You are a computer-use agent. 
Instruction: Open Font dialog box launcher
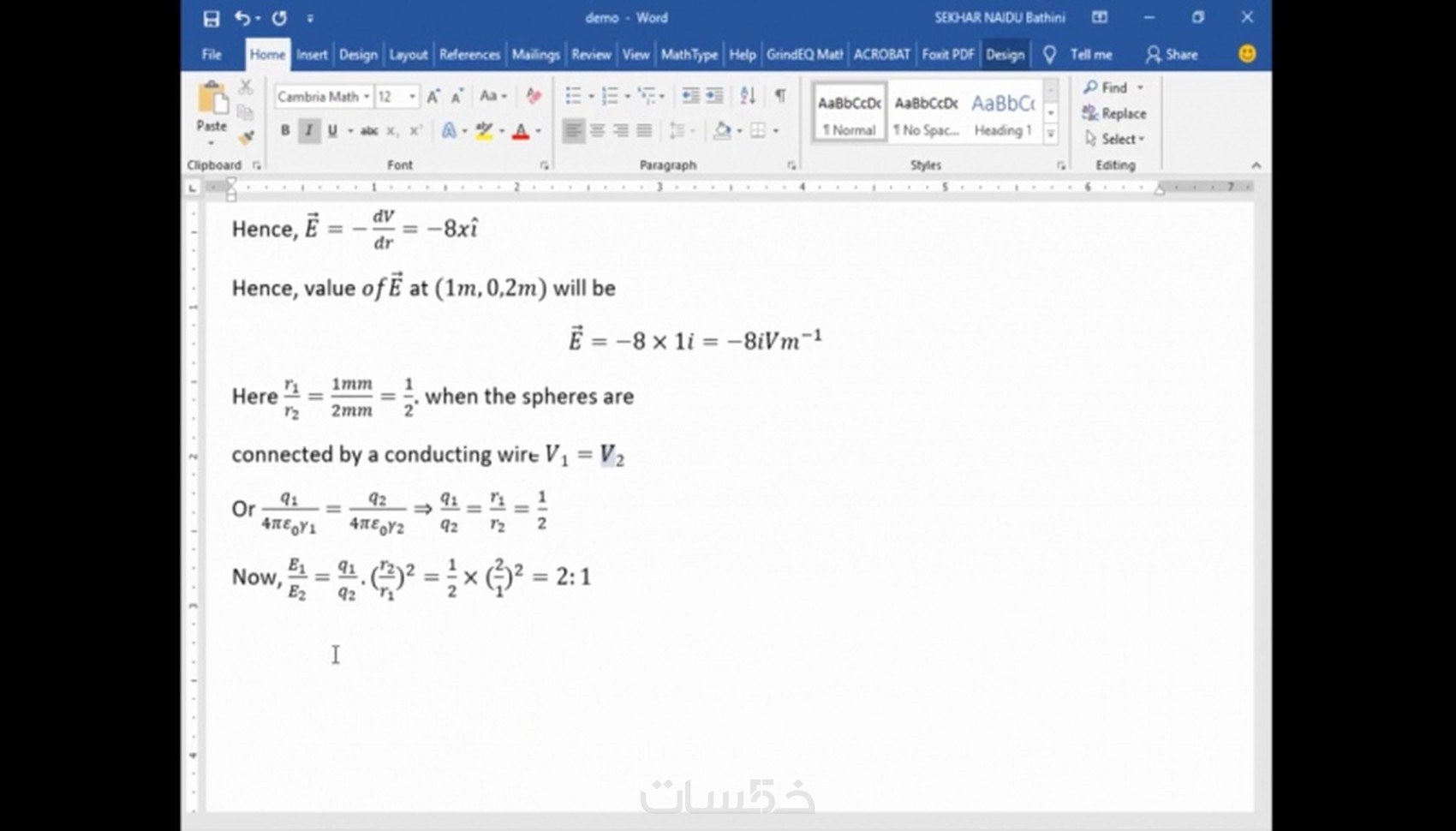(x=545, y=165)
